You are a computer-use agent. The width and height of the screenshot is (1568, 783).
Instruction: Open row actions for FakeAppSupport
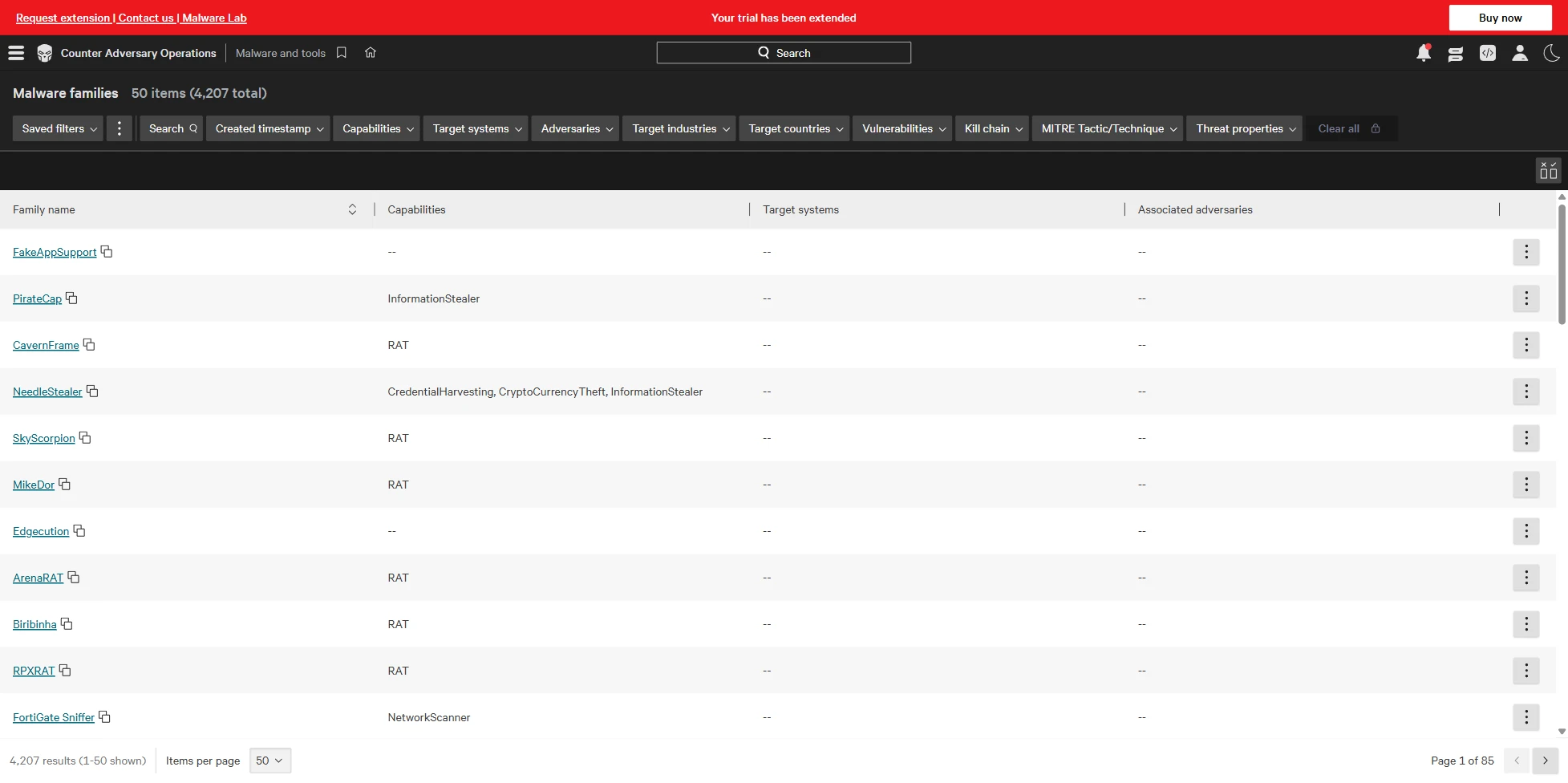click(x=1526, y=252)
